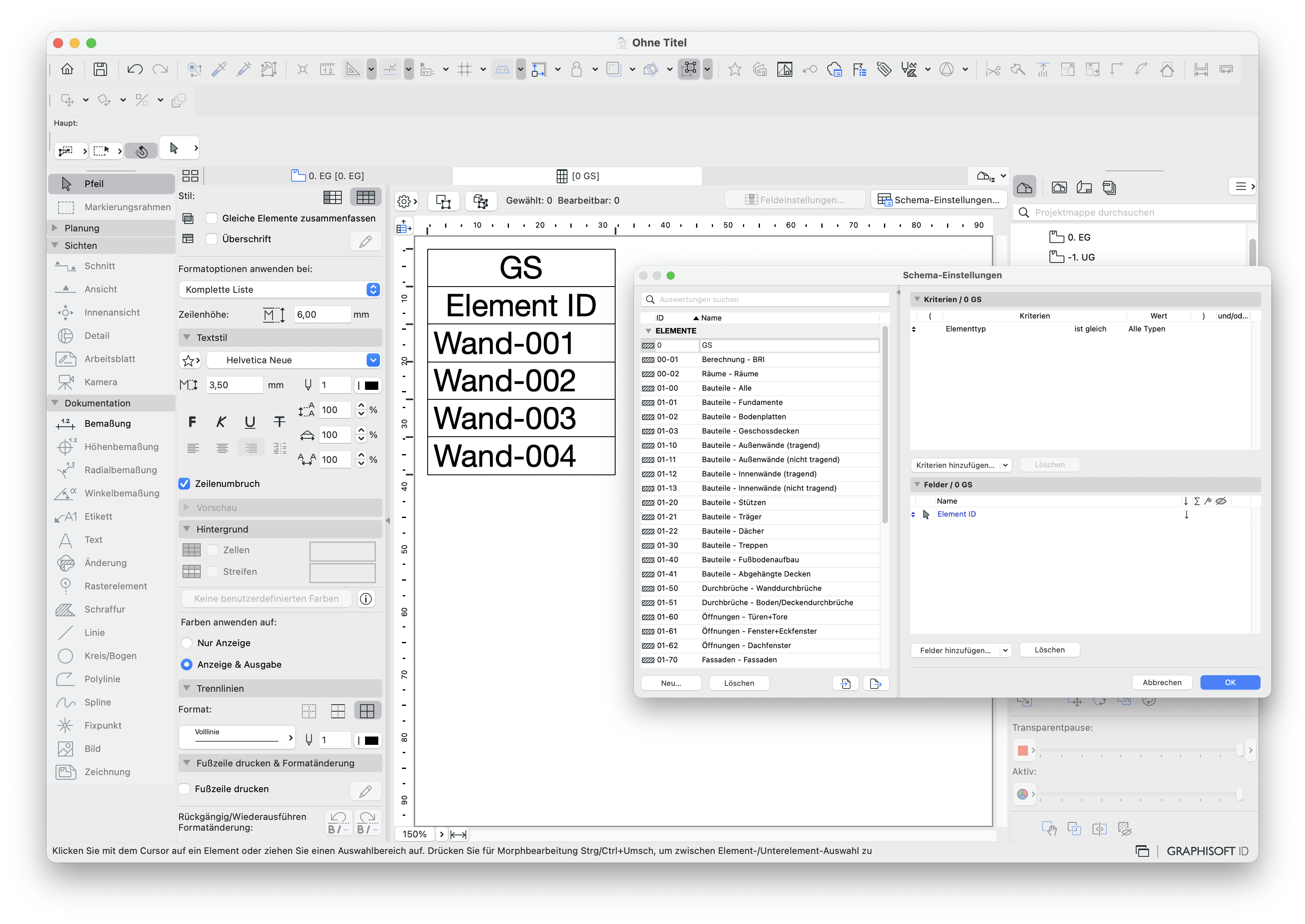Click Abbrechen to cancel the dialog

1161,682
